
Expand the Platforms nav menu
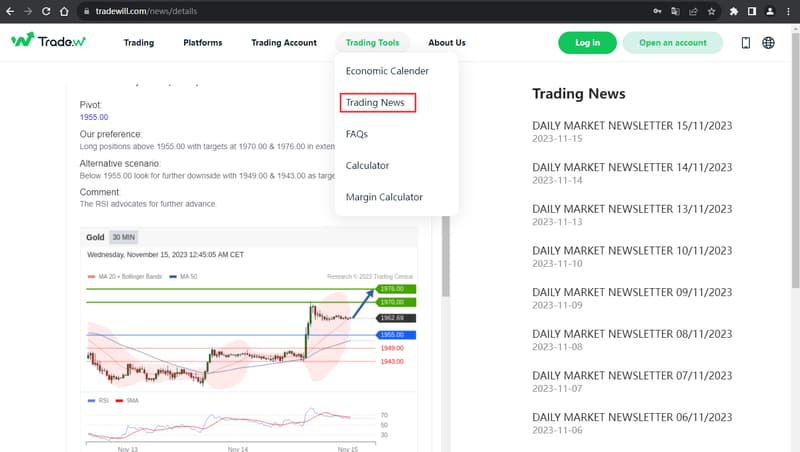(202, 43)
